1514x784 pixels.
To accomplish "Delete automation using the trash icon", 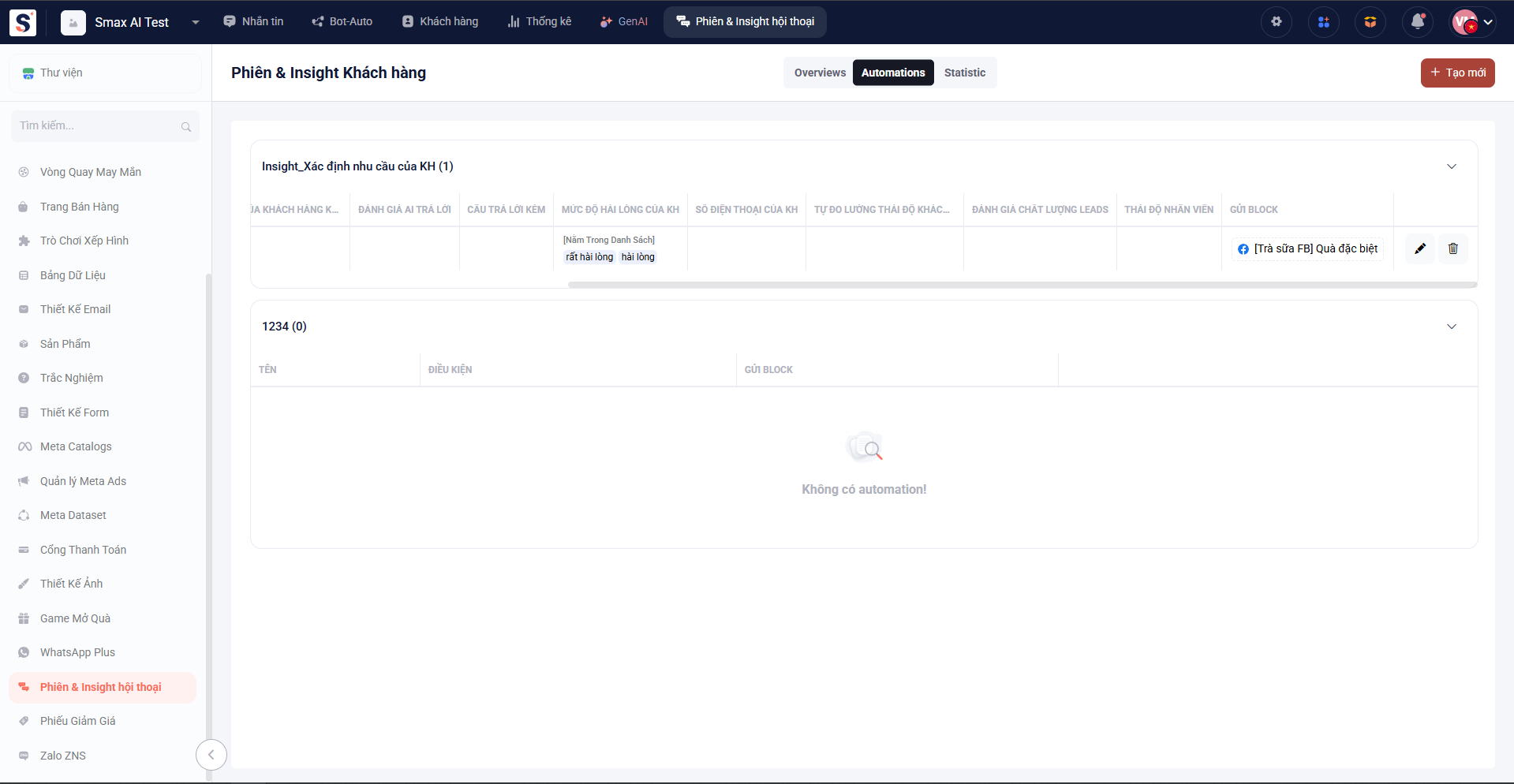I will pos(1452,248).
